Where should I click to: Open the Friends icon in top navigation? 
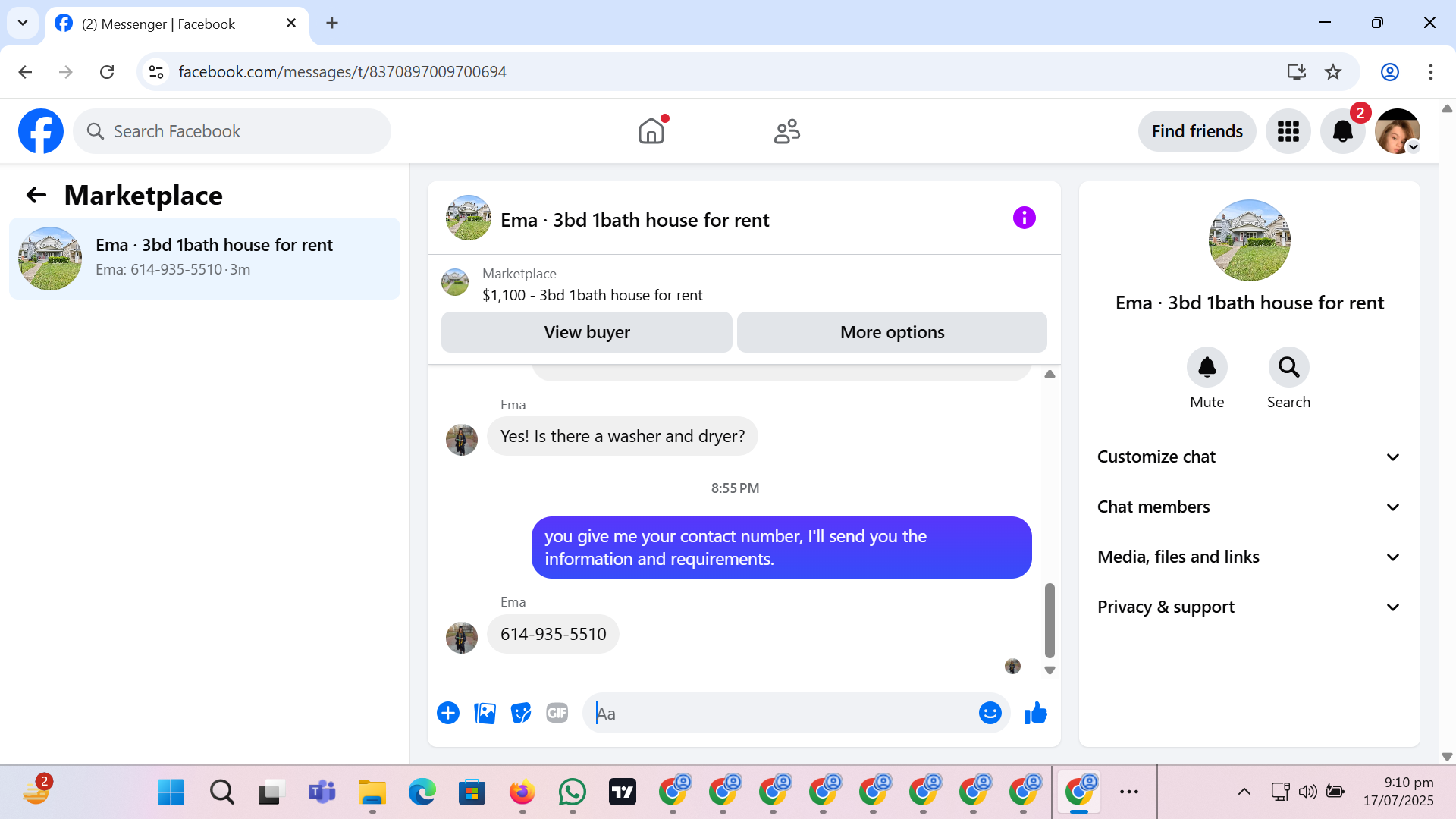[x=787, y=131]
